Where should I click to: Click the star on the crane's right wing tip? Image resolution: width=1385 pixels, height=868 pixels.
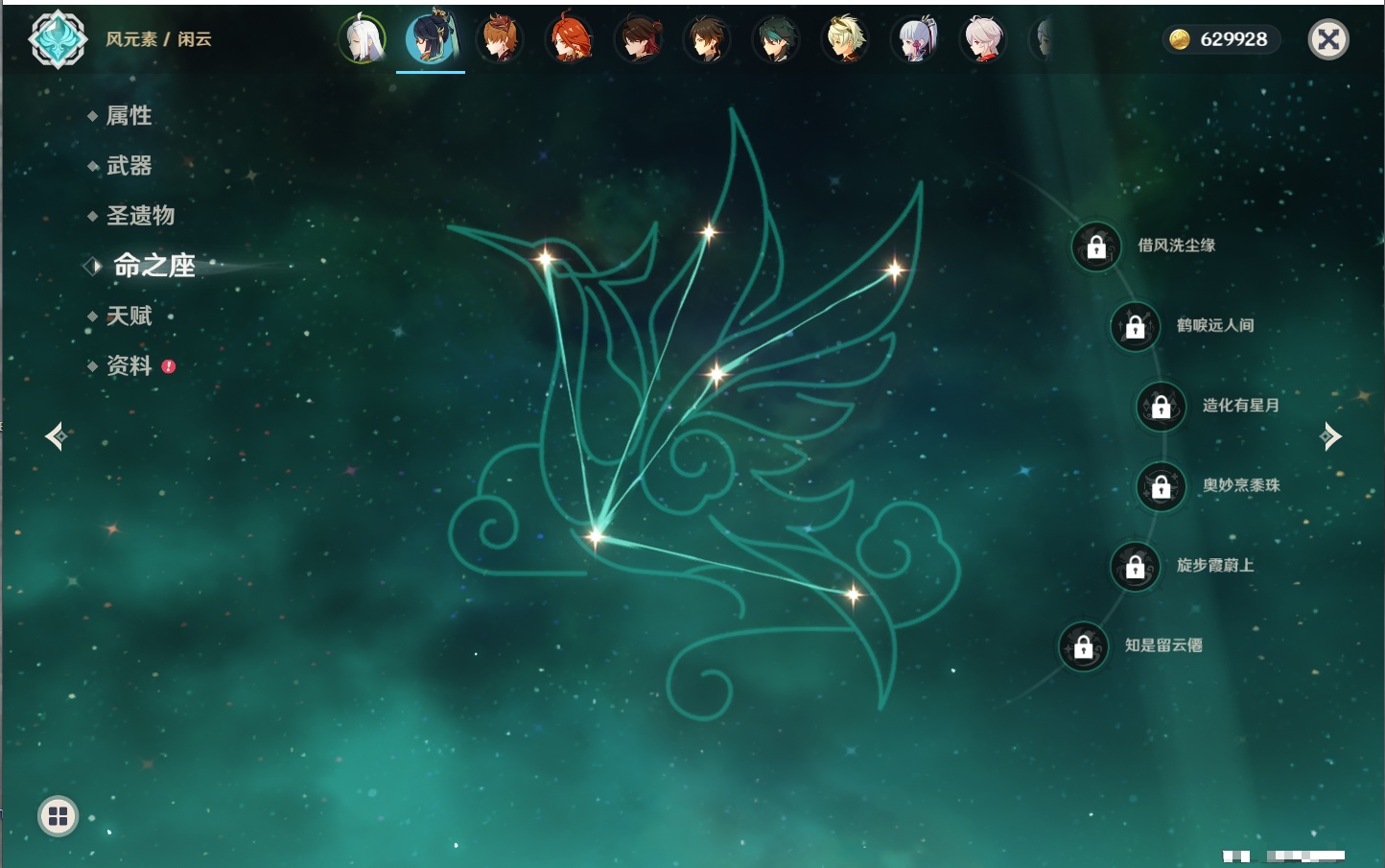tap(894, 270)
